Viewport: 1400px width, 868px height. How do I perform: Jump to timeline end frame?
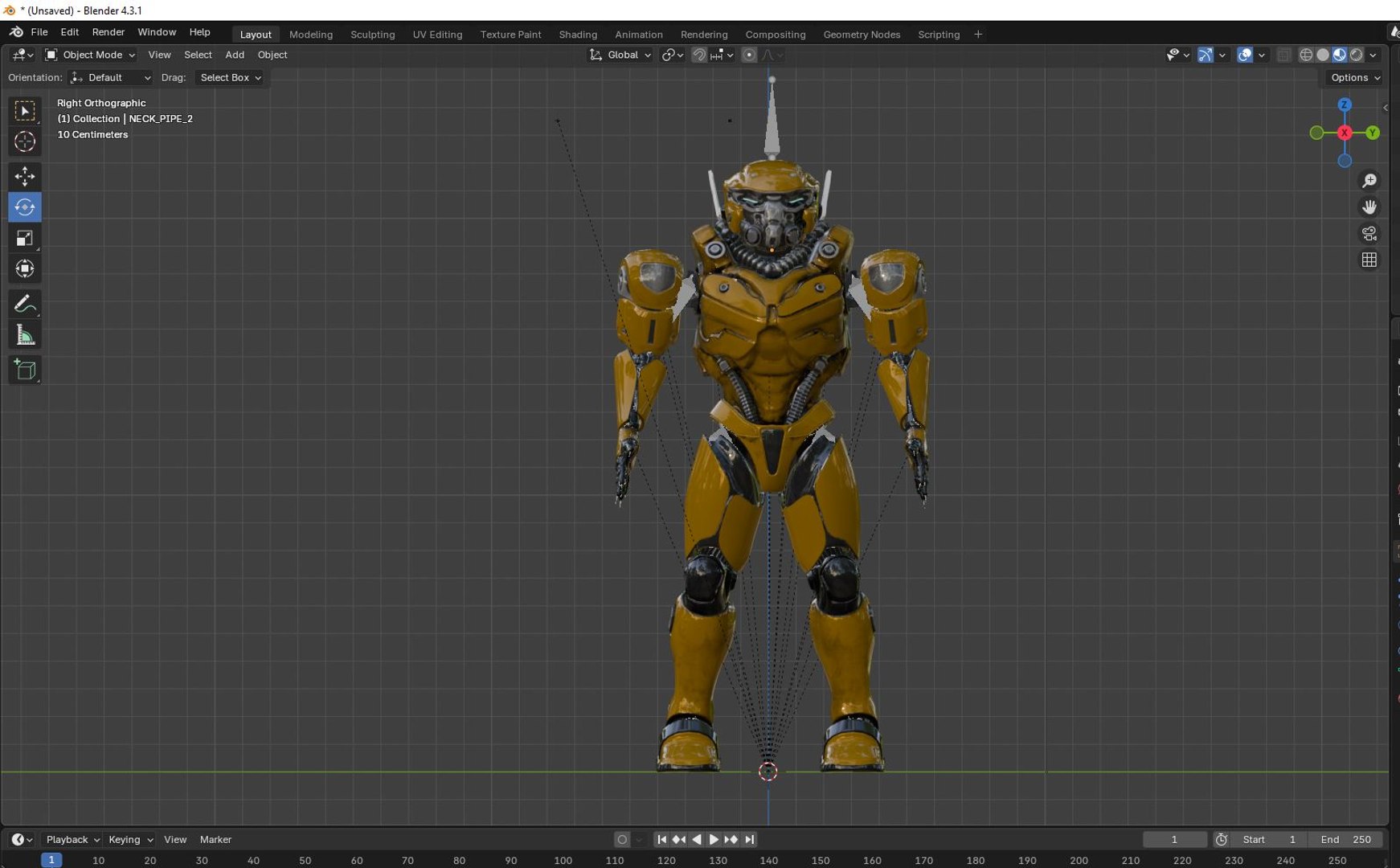(x=749, y=839)
